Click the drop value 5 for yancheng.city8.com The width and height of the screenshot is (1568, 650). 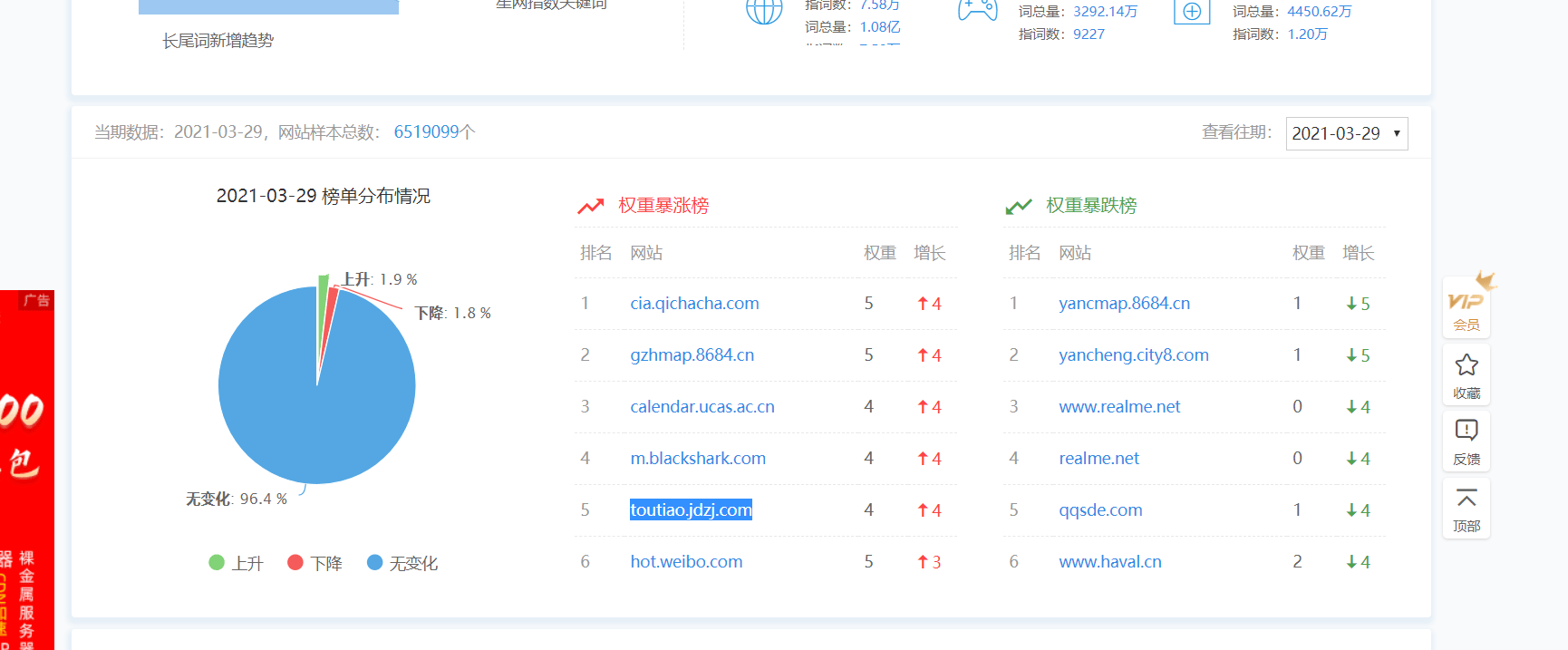coord(1365,355)
